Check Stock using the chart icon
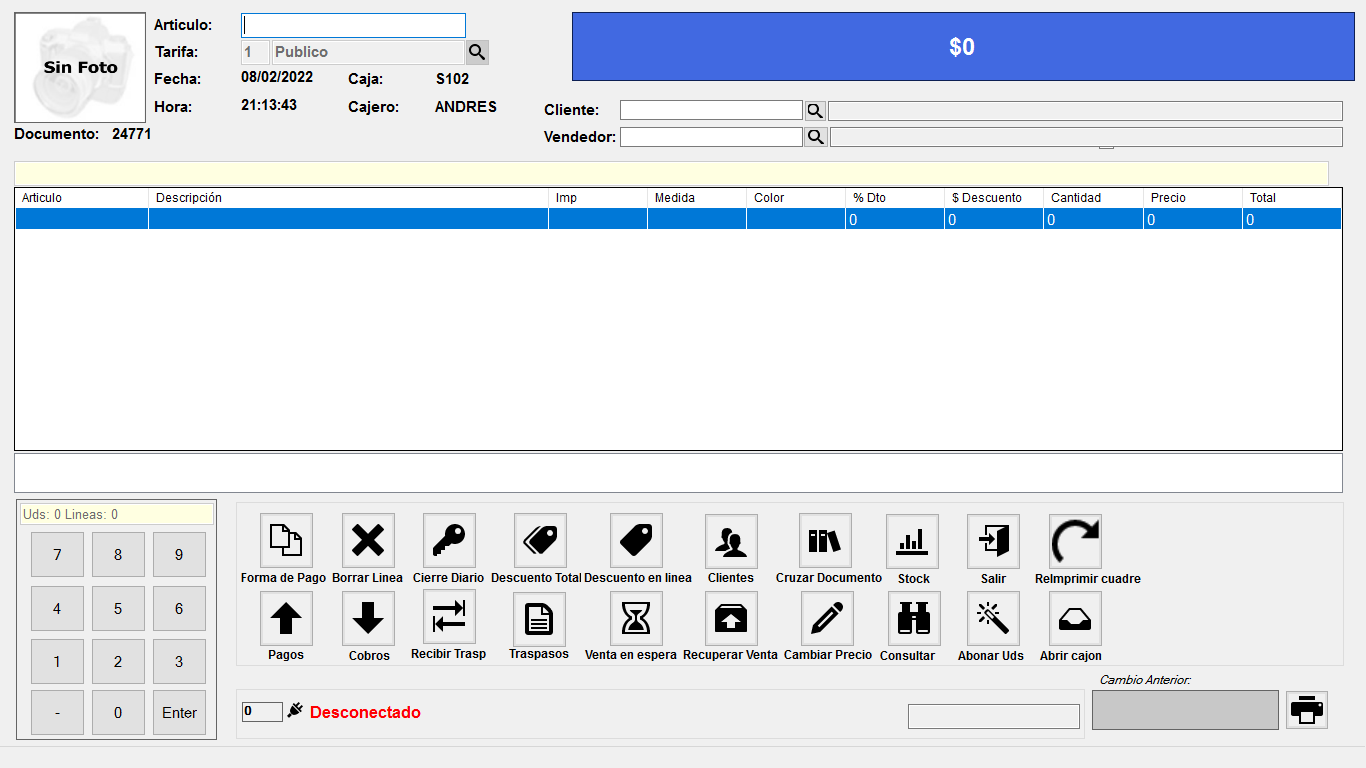The width and height of the screenshot is (1366, 768). pos(912,541)
